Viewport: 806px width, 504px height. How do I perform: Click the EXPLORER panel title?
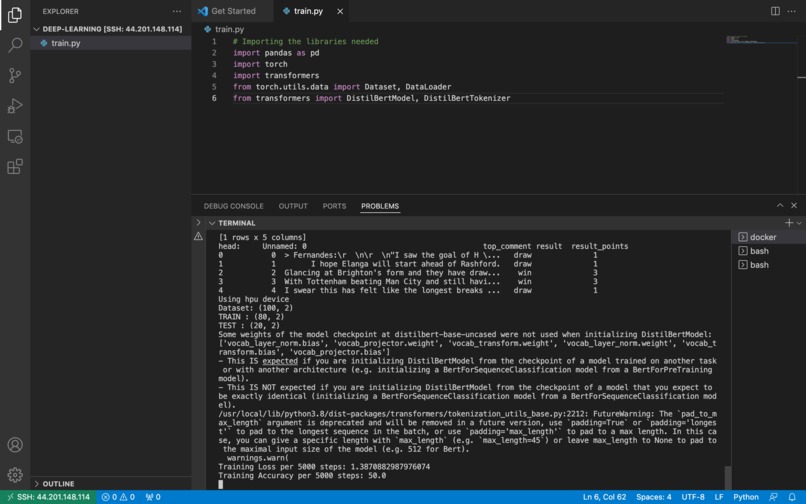pyautogui.click(x=61, y=11)
